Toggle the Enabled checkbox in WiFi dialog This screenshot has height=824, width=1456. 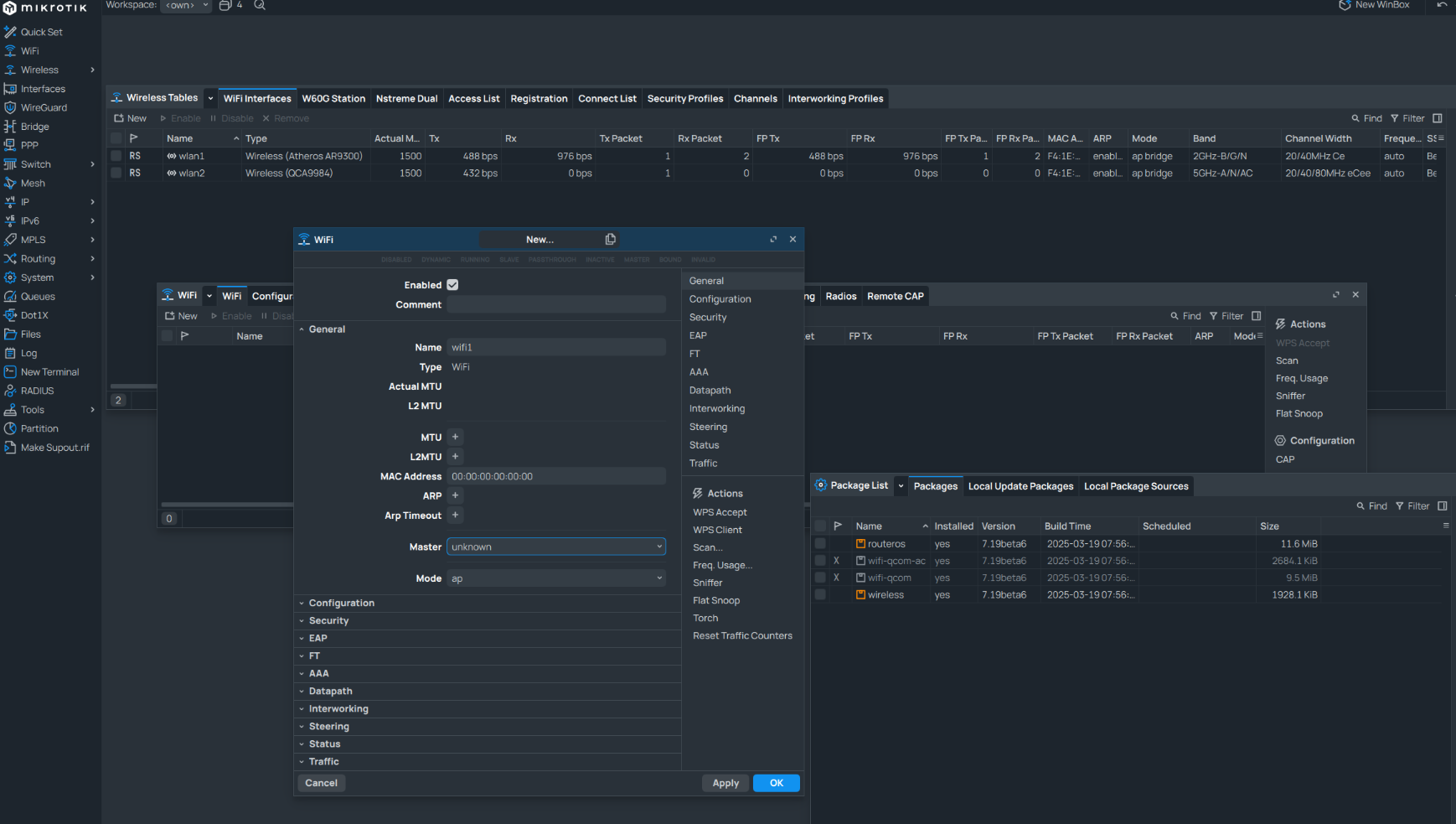point(452,285)
